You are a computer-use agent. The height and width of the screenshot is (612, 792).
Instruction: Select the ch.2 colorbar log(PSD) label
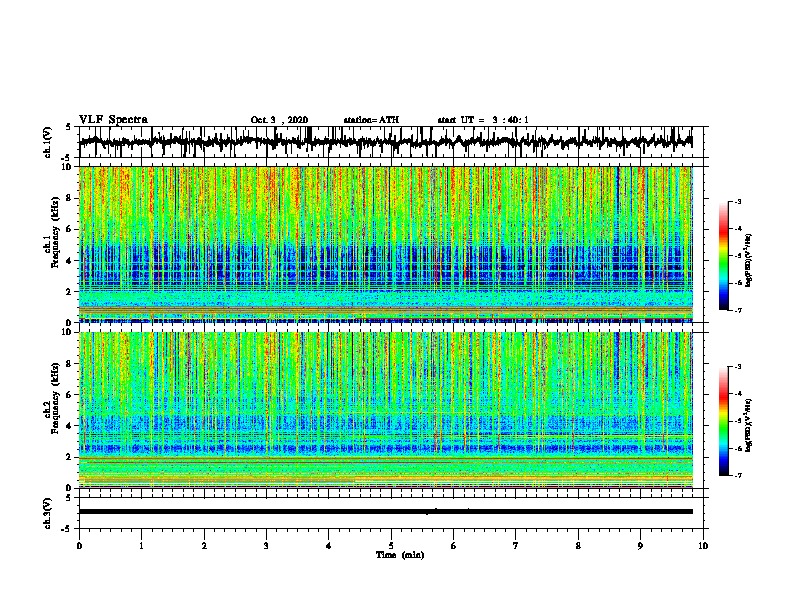(x=749, y=425)
